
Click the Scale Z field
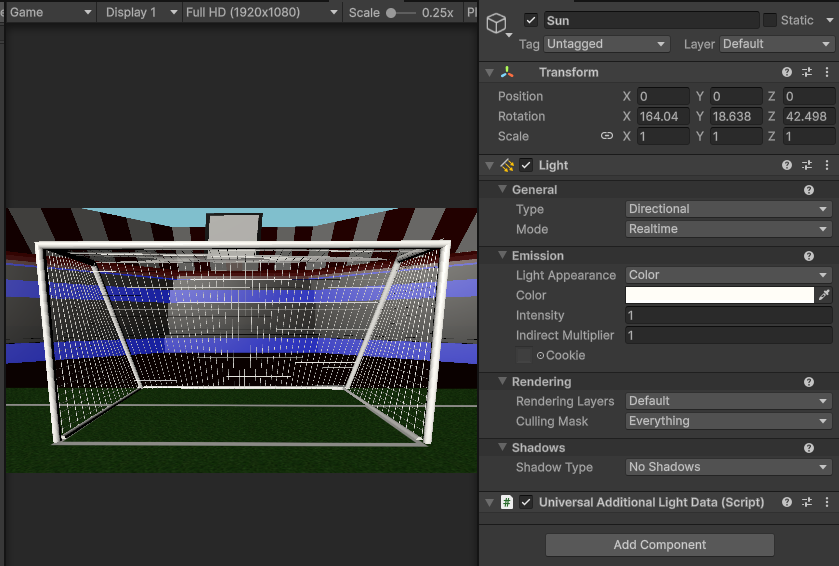click(x=809, y=136)
